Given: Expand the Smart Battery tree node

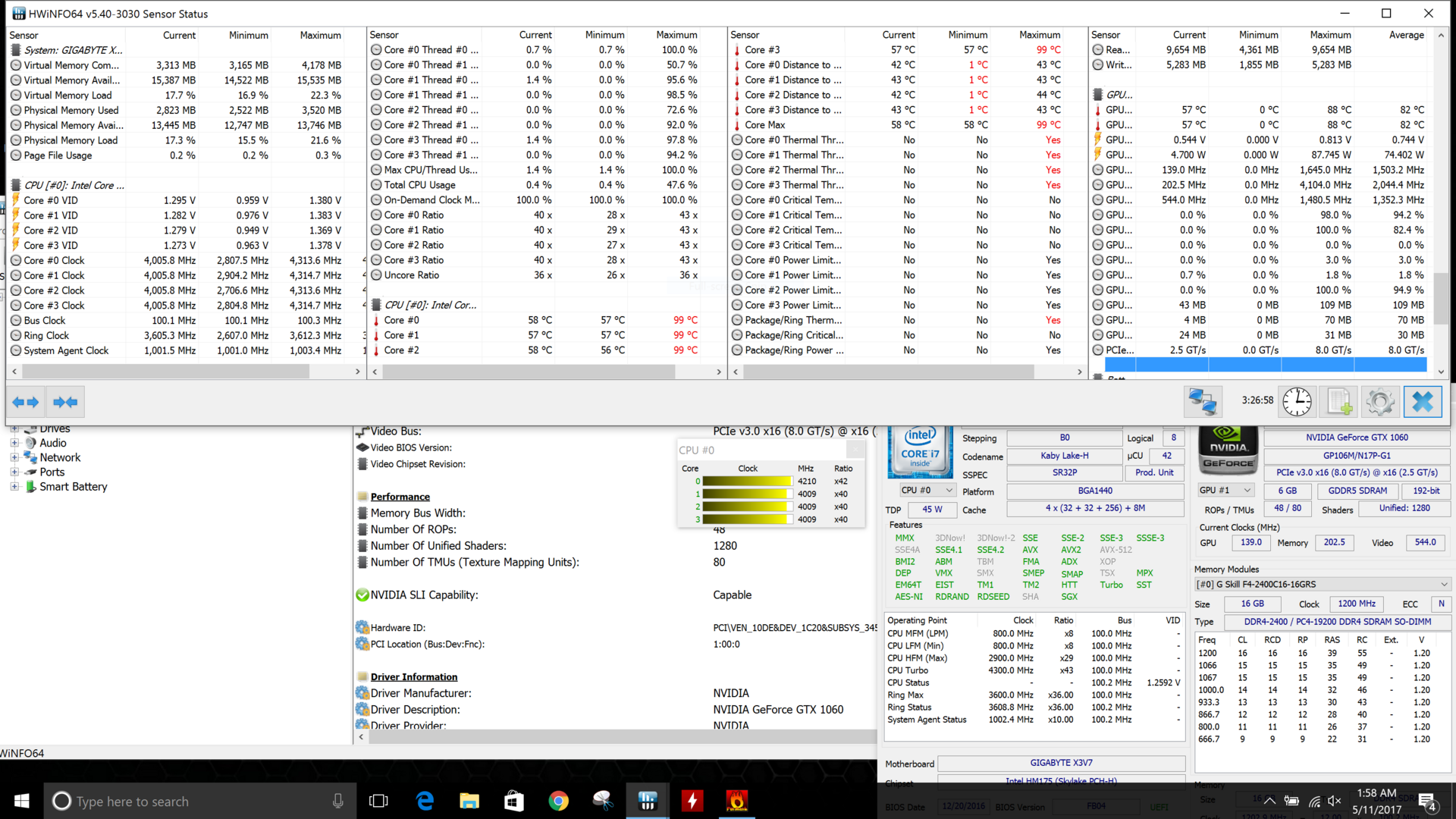Looking at the screenshot, I should [14, 487].
